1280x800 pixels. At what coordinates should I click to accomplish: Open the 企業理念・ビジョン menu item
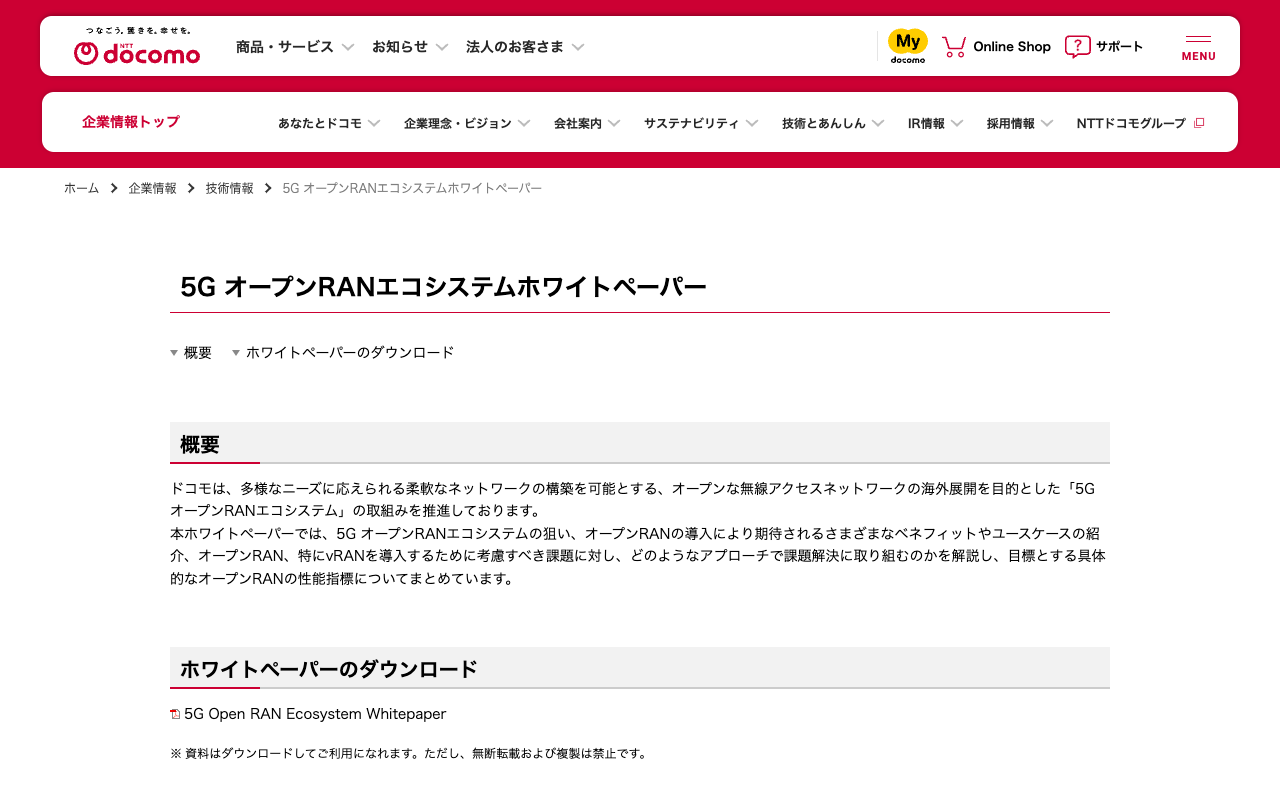[458, 123]
